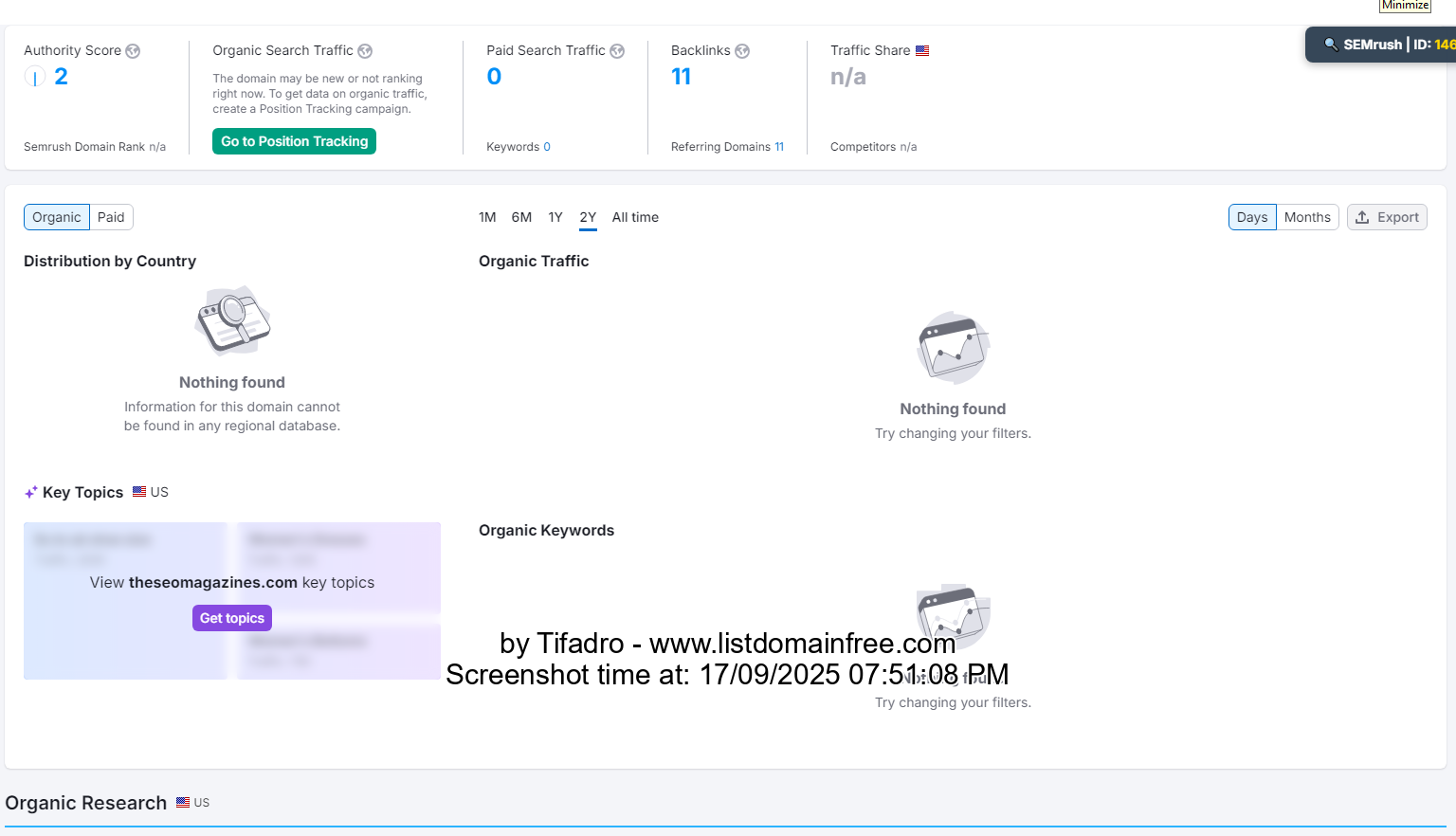Select the 1M time range
1456x836 pixels.
point(487,217)
